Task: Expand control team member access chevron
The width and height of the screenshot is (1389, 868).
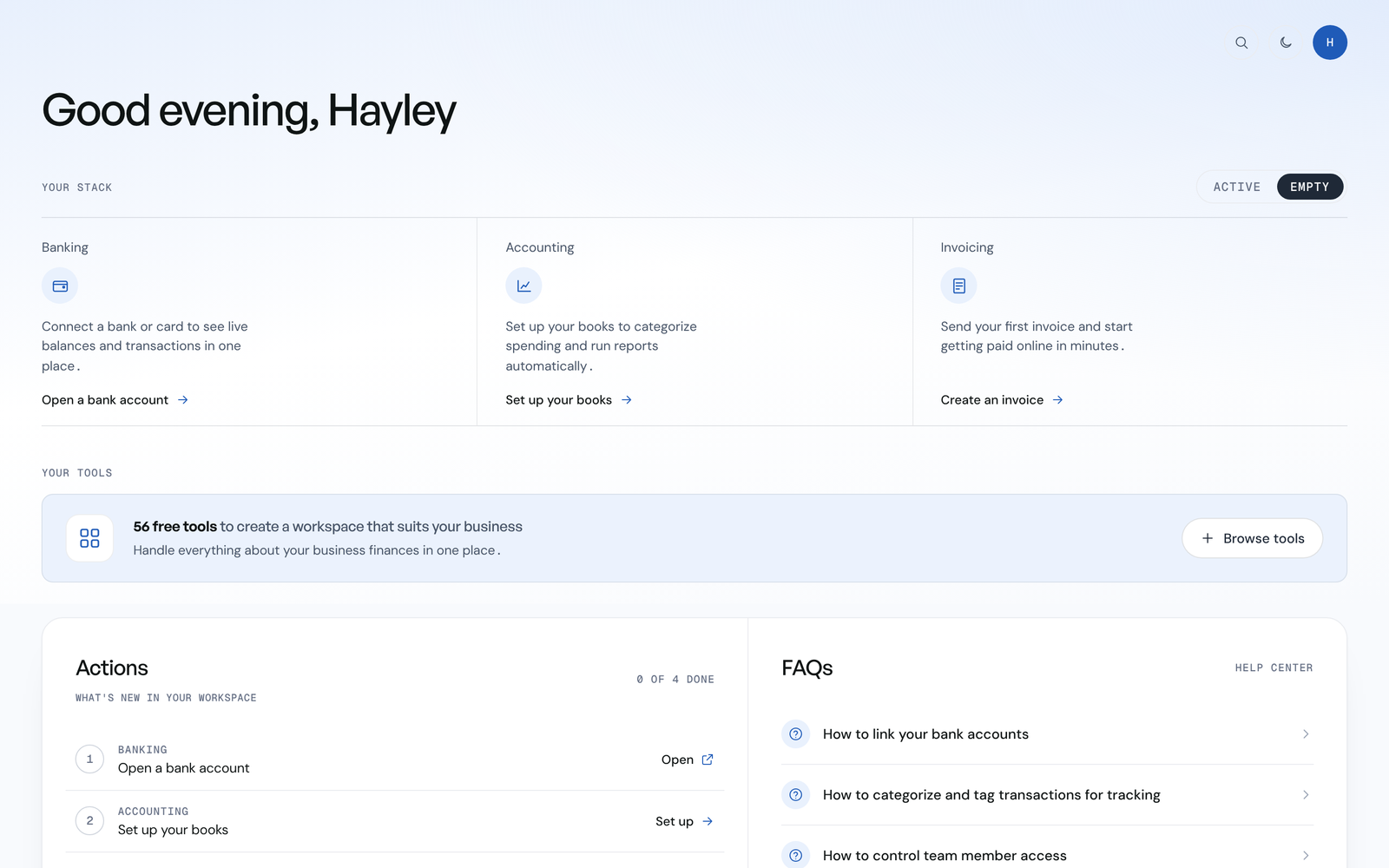Action: pyautogui.click(x=1306, y=856)
